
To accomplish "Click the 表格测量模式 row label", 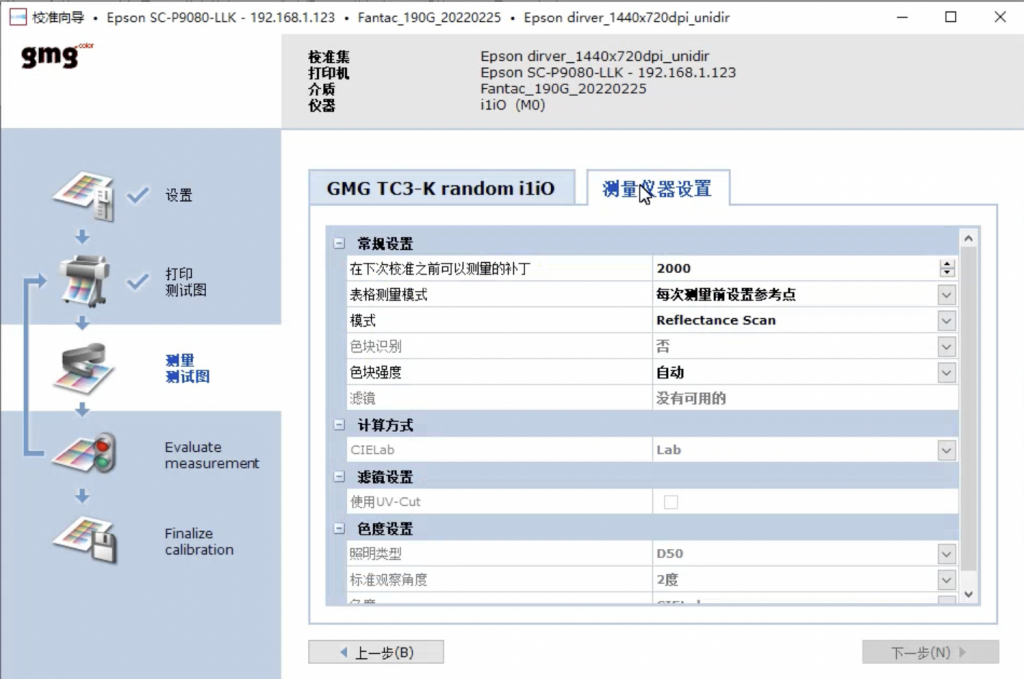I will coord(389,295).
